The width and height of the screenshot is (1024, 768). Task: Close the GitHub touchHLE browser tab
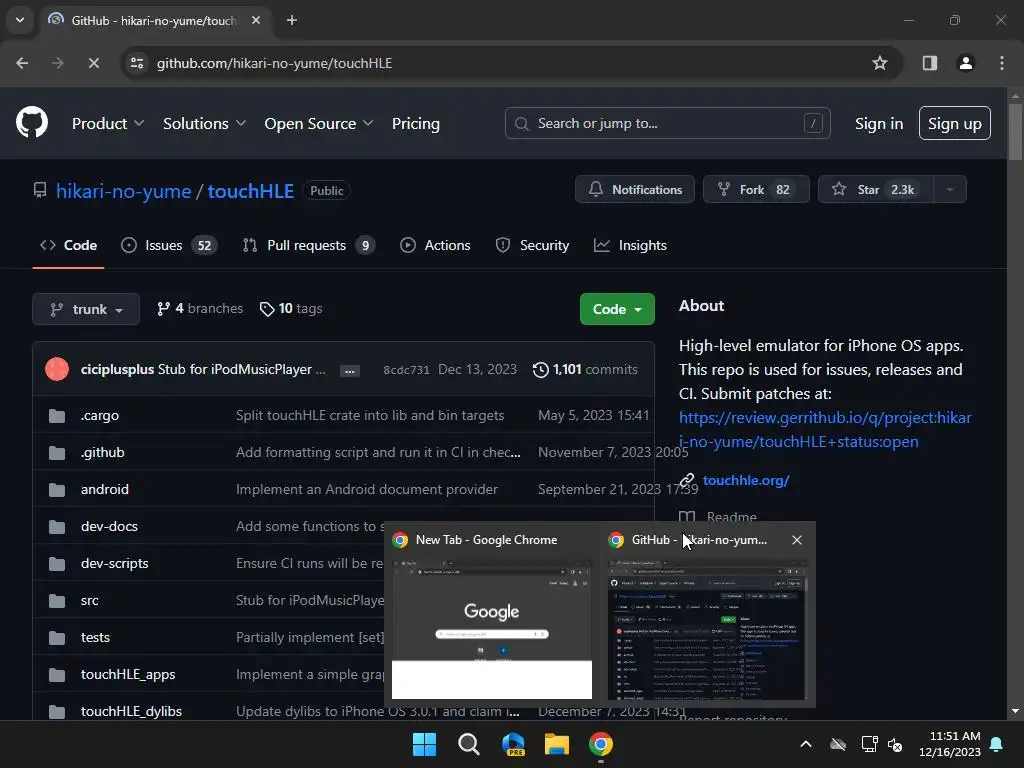(256, 20)
